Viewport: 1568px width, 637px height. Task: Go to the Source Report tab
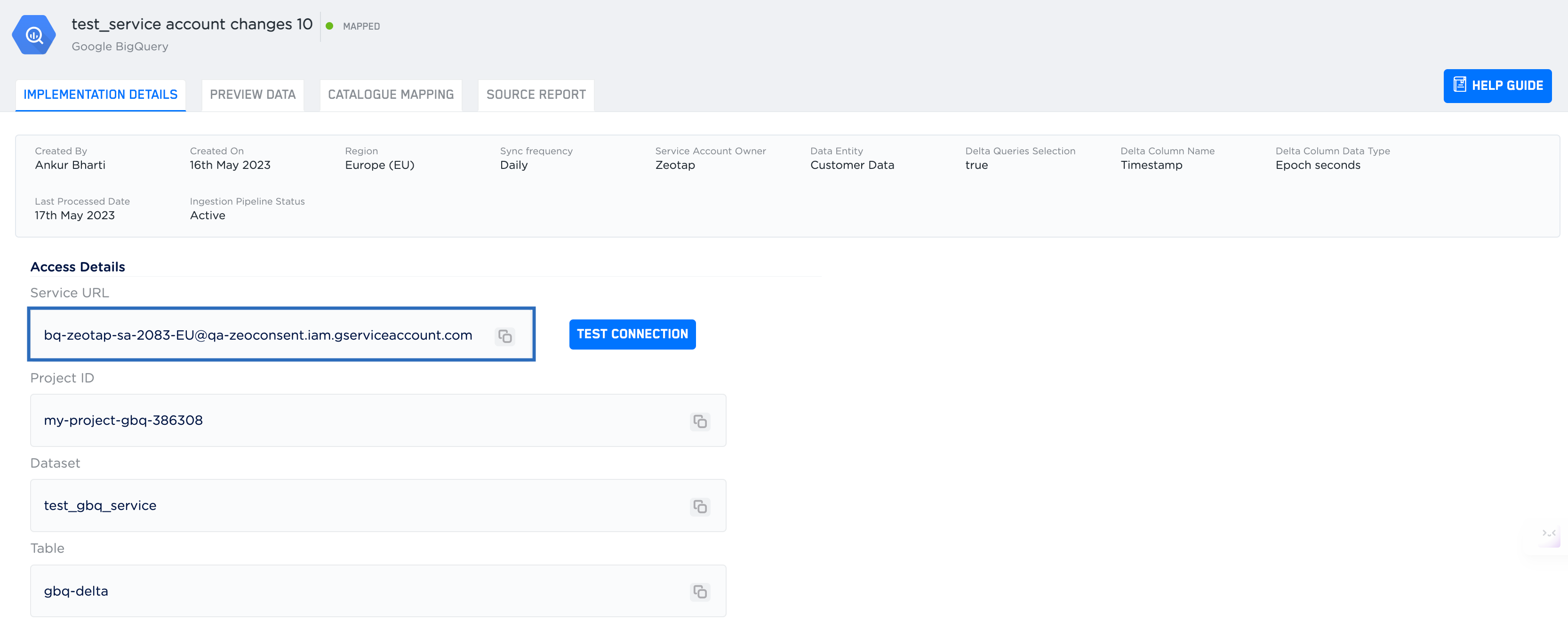pyautogui.click(x=536, y=95)
